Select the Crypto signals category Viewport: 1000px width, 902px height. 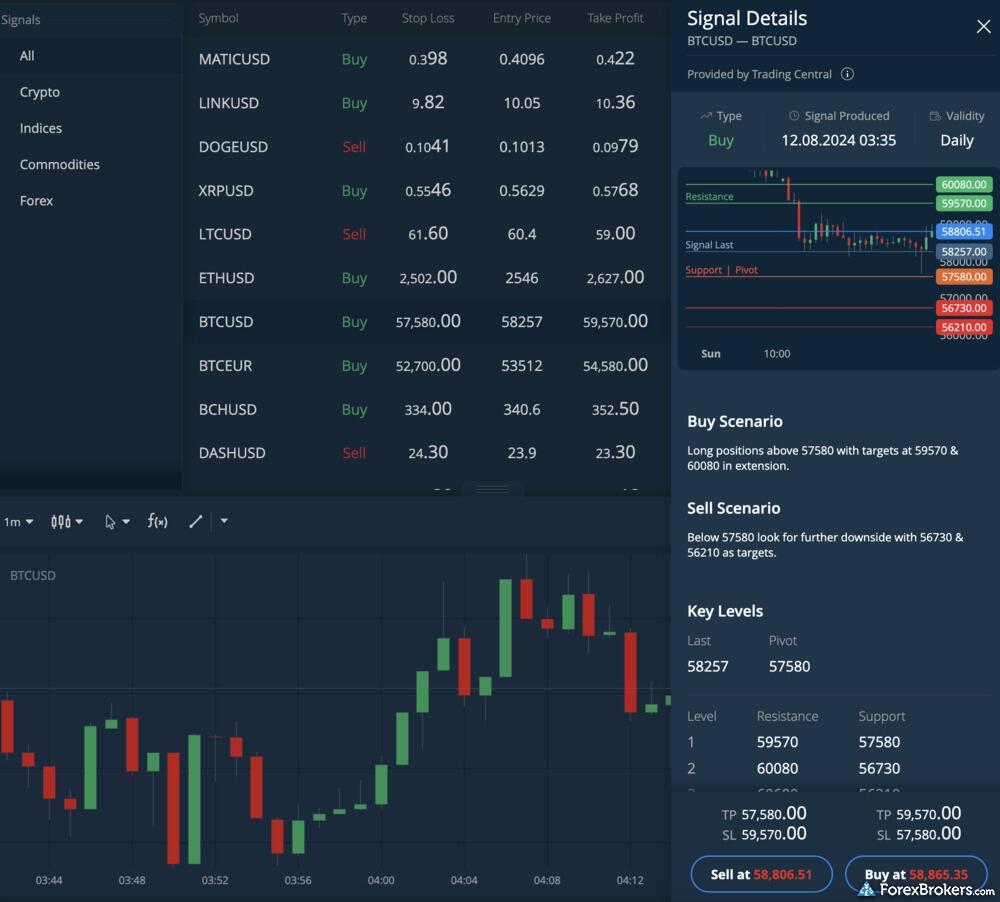point(40,92)
